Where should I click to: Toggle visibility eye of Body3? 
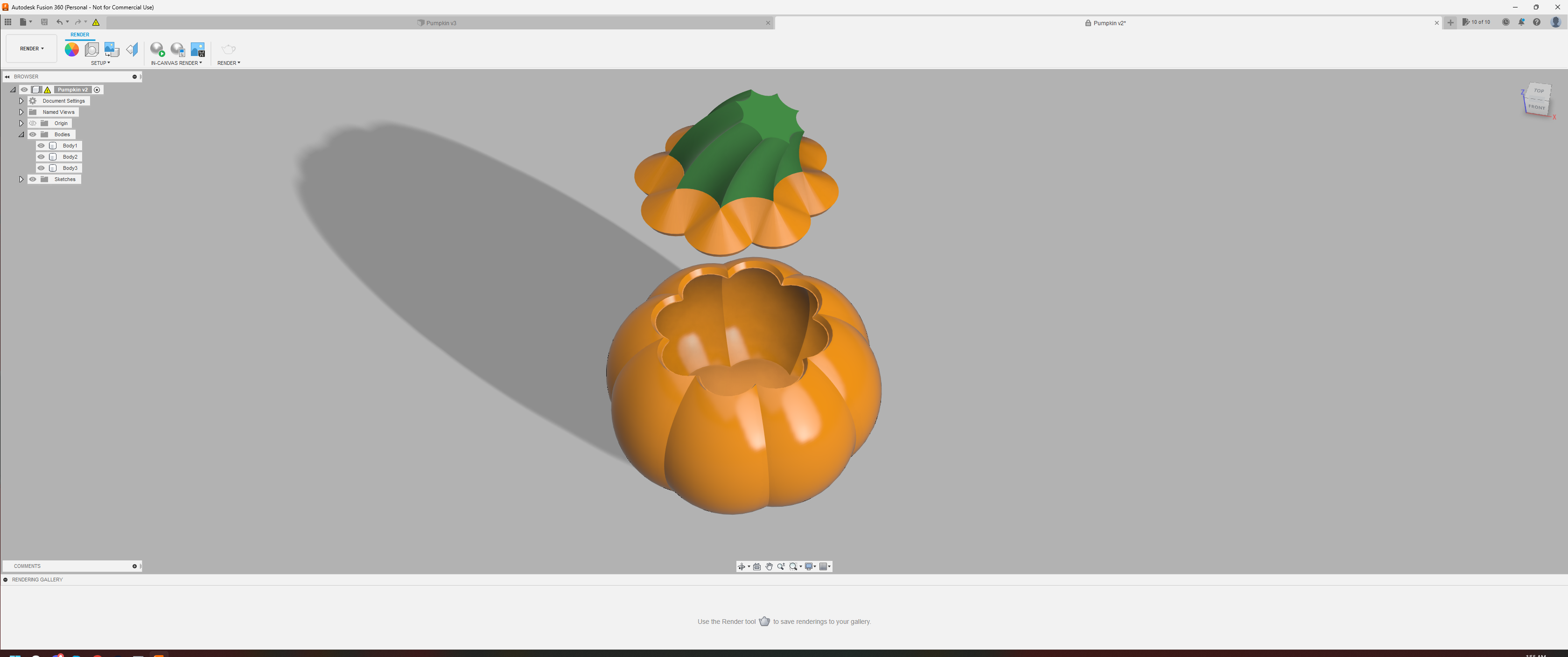click(42, 168)
